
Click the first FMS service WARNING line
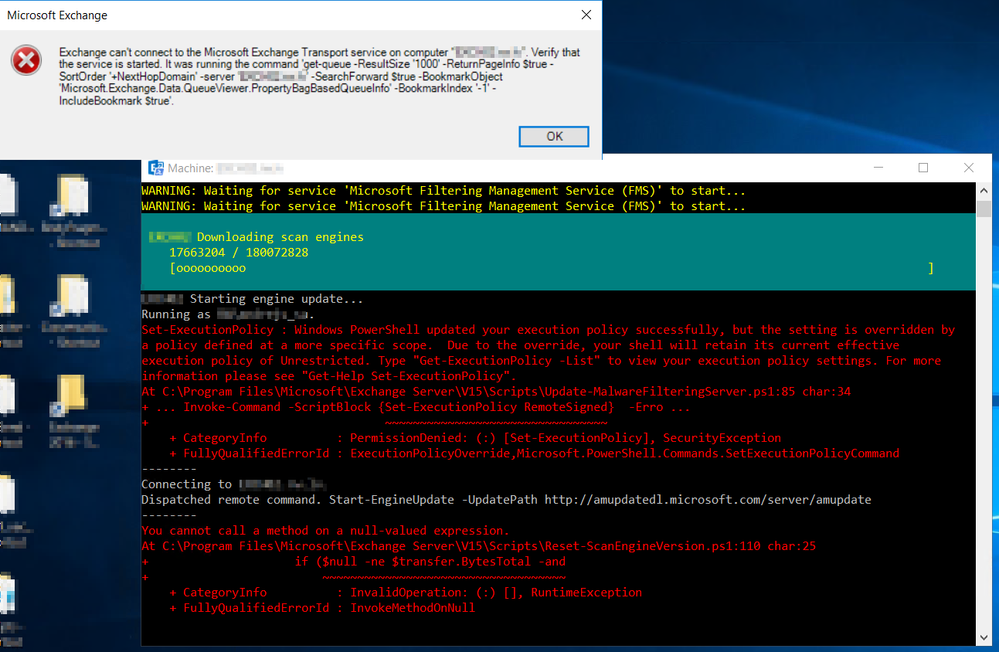point(443,191)
